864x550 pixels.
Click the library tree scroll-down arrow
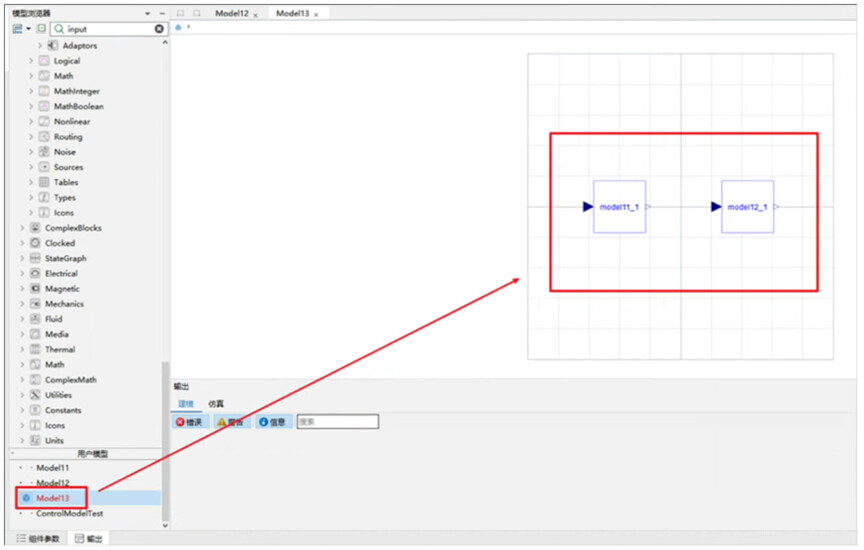click(165, 525)
